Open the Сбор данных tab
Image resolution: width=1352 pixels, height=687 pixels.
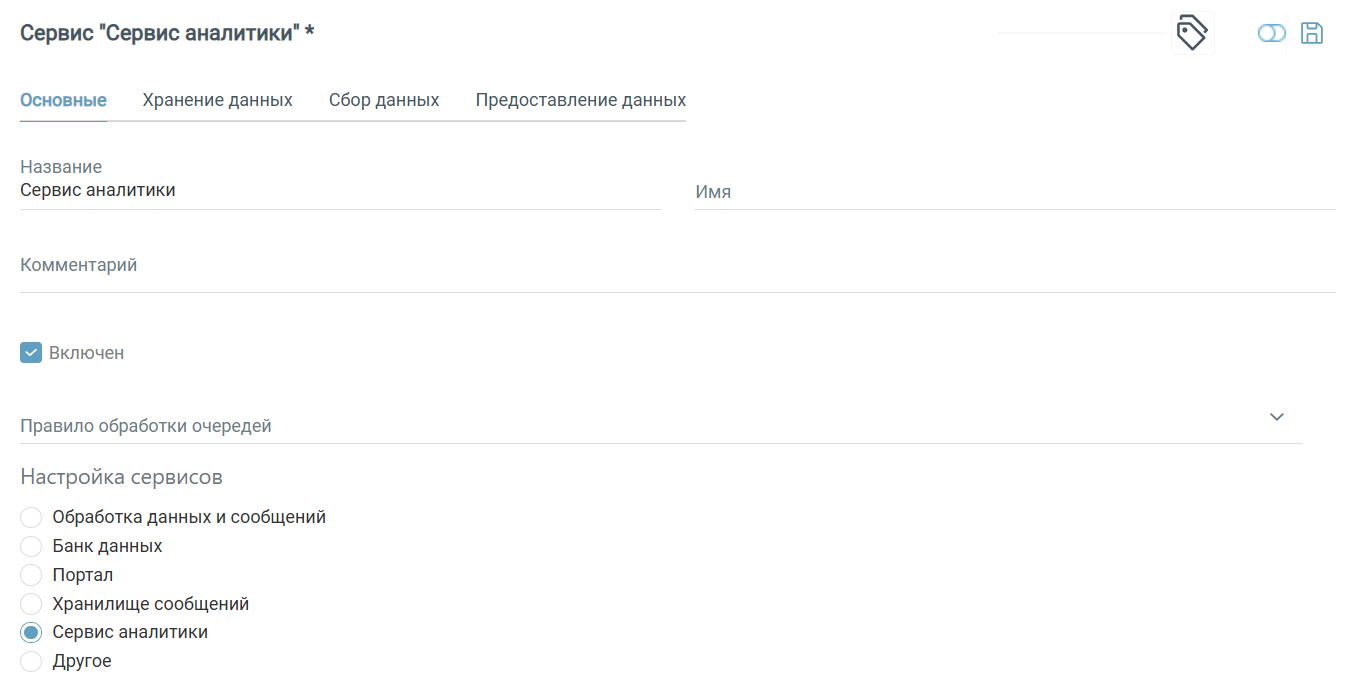(x=384, y=99)
